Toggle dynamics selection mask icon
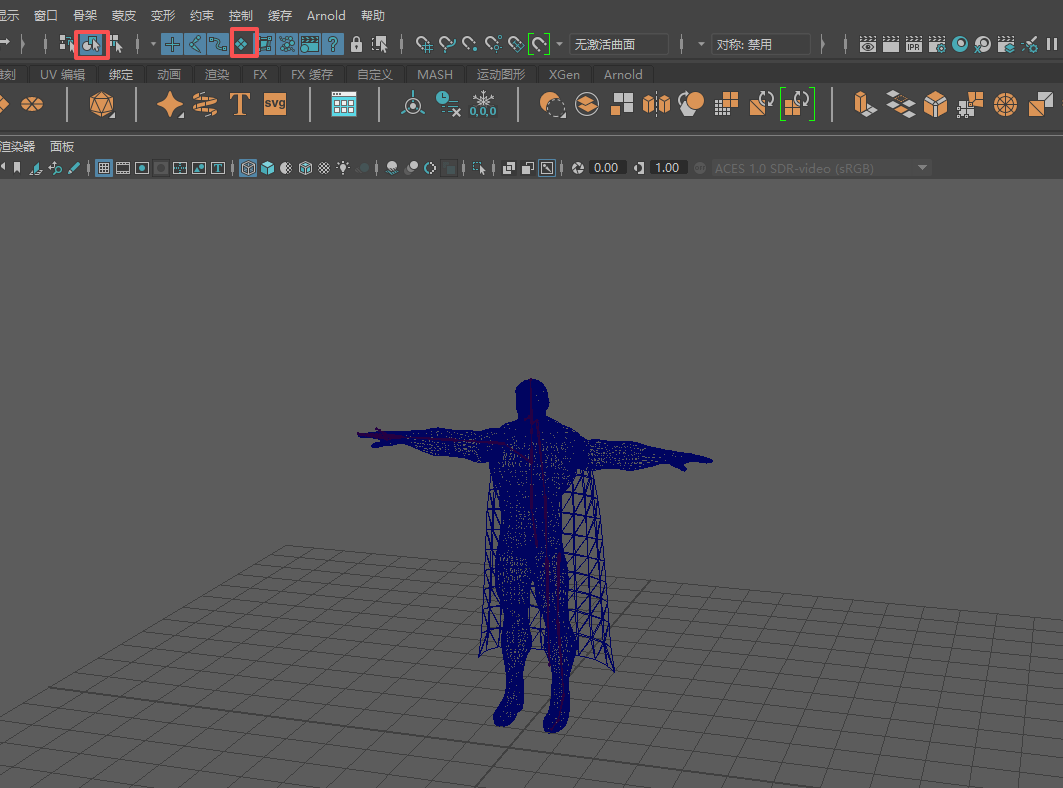 287,45
